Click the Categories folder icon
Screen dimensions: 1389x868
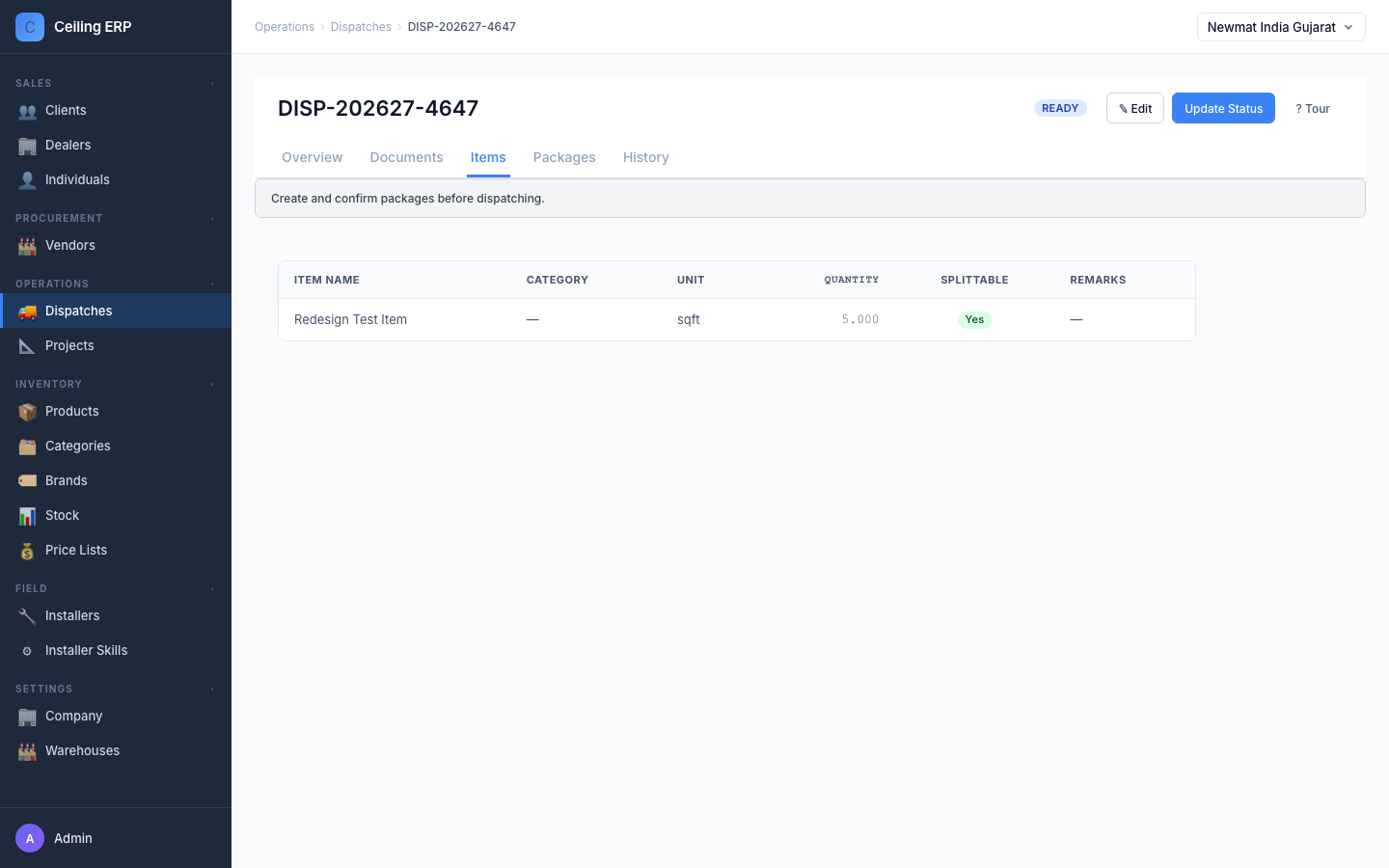(27, 447)
